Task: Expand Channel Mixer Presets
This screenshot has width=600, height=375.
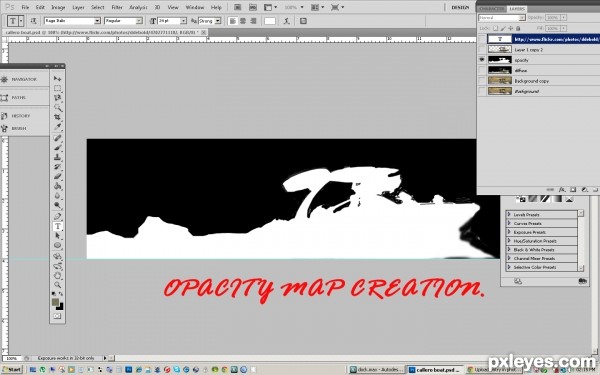Action: pyautogui.click(x=509, y=258)
